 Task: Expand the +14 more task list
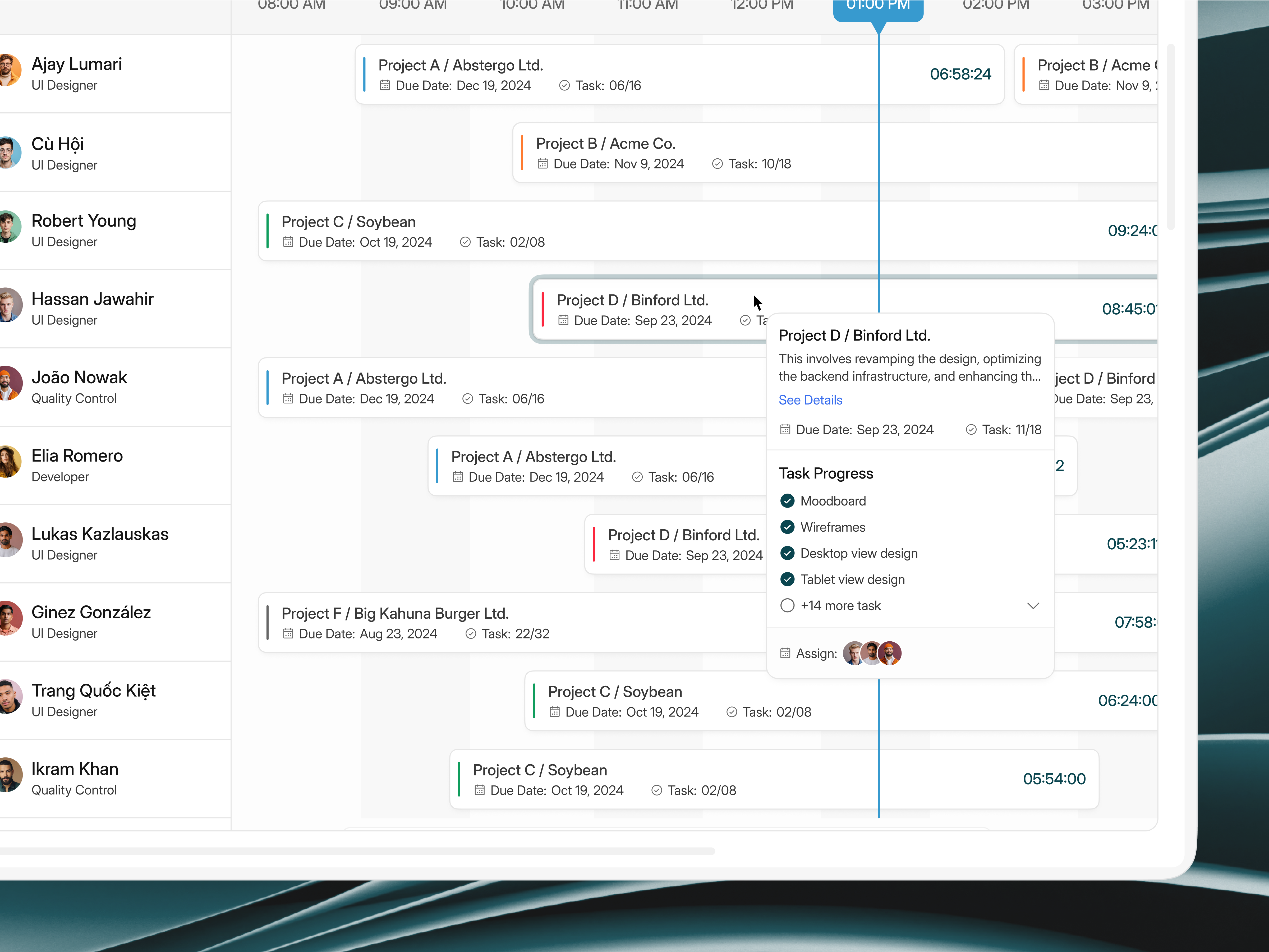pos(1034,605)
